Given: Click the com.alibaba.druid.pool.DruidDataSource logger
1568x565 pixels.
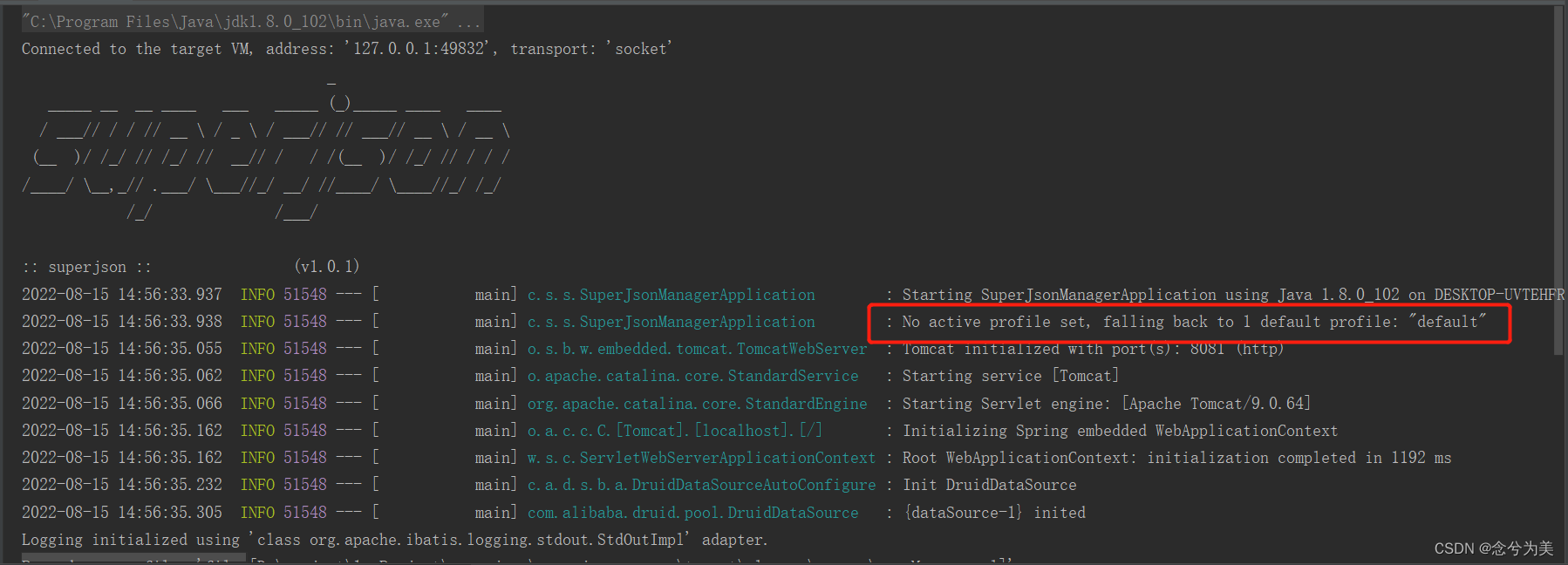Looking at the screenshot, I should (692, 513).
